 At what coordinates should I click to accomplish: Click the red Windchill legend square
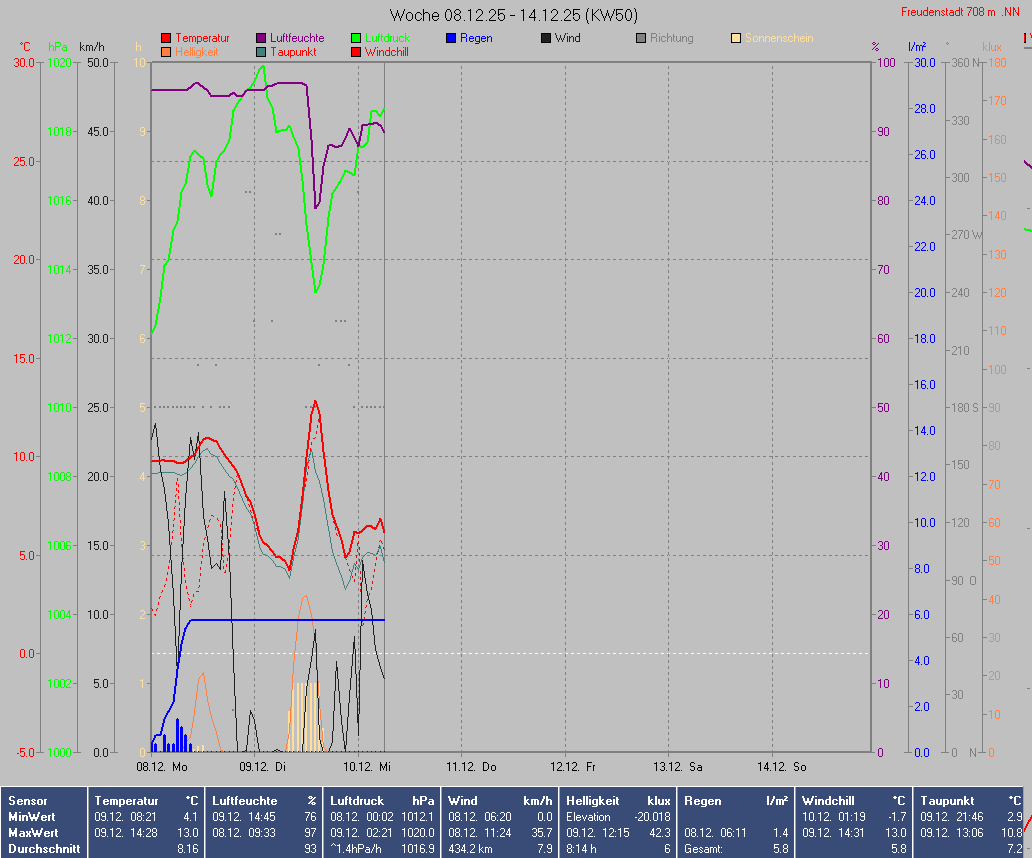356,51
